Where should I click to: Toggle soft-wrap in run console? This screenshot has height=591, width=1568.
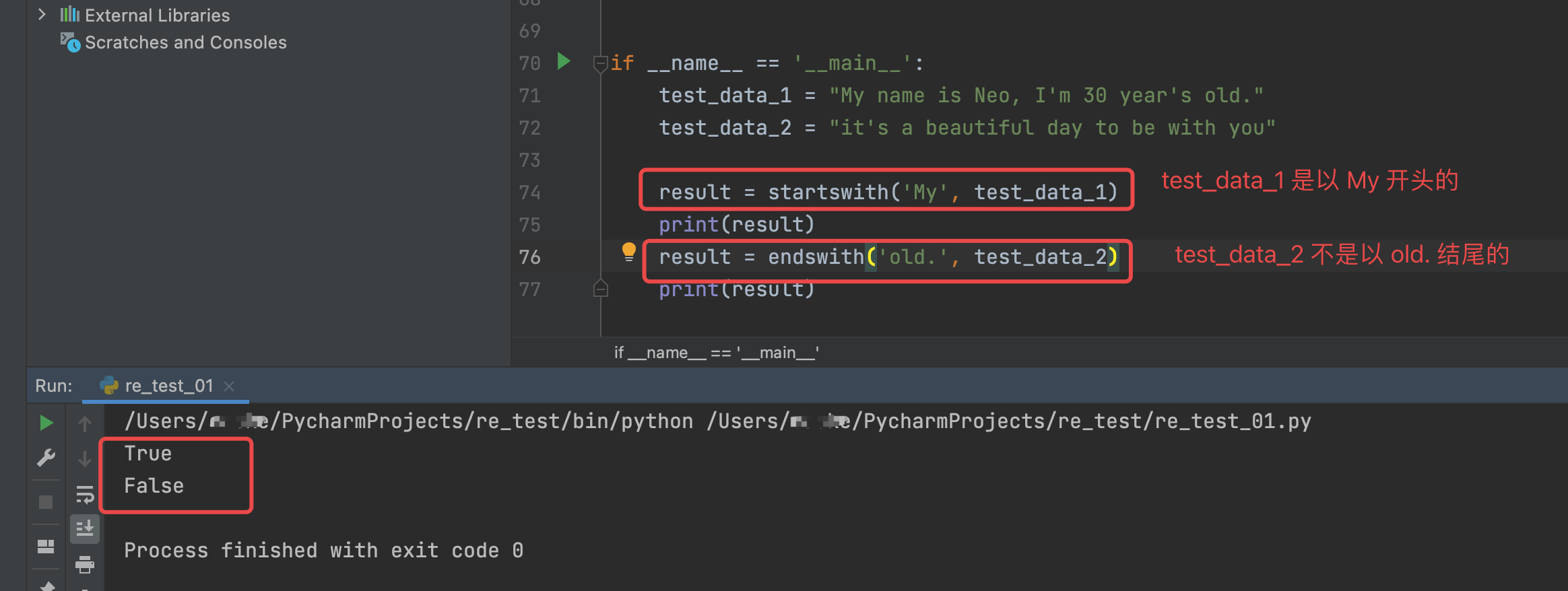[x=85, y=495]
